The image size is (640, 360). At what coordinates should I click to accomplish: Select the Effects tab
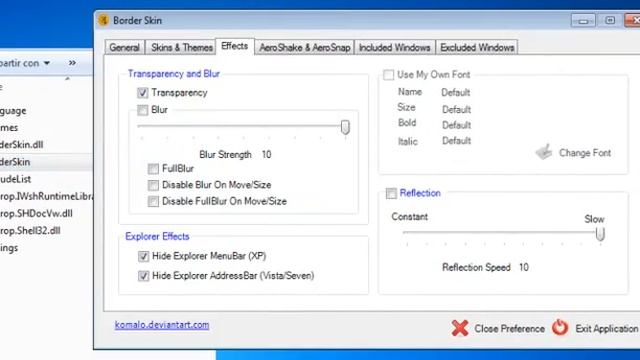(235, 46)
